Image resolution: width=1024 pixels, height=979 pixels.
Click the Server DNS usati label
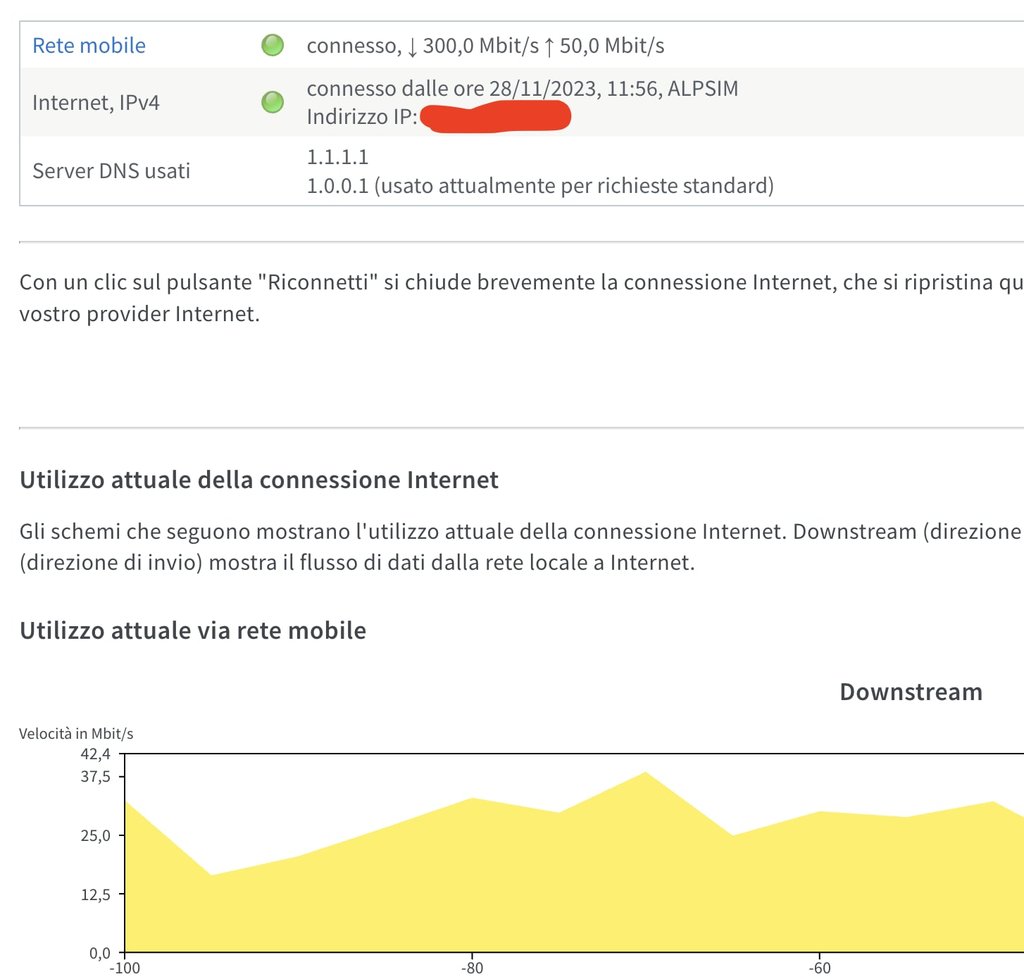[111, 170]
